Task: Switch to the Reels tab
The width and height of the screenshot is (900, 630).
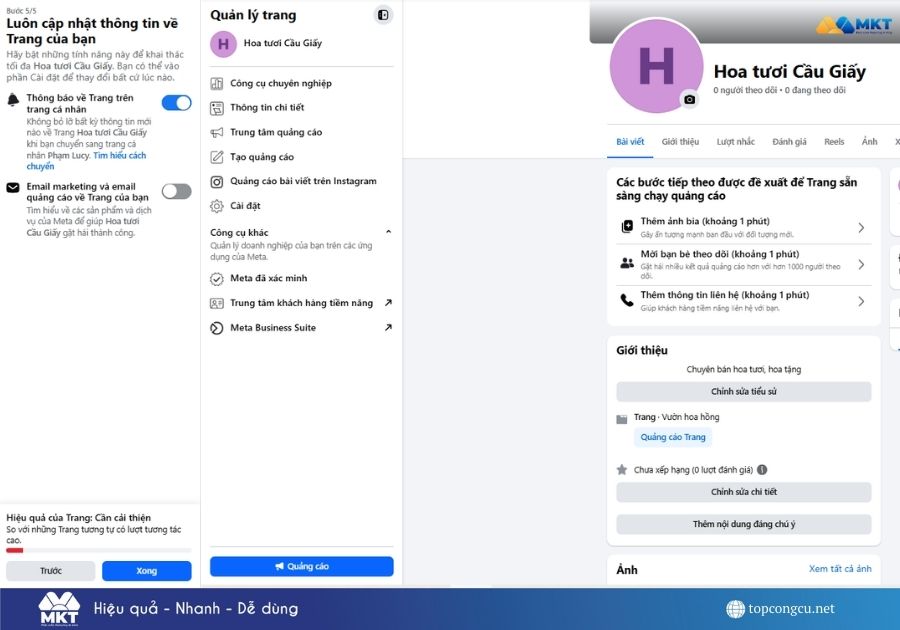Action: pyautogui.click(x=834, y=142)
